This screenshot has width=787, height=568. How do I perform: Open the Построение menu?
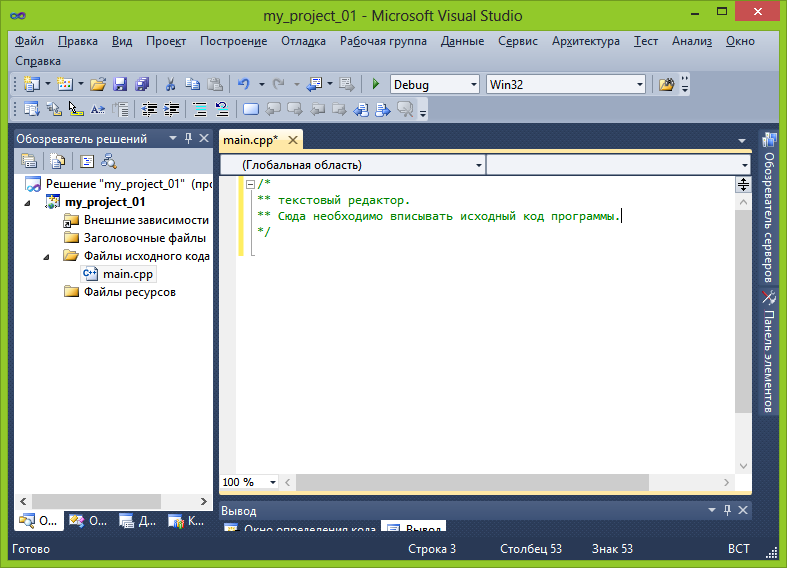[x=233, y=41]
